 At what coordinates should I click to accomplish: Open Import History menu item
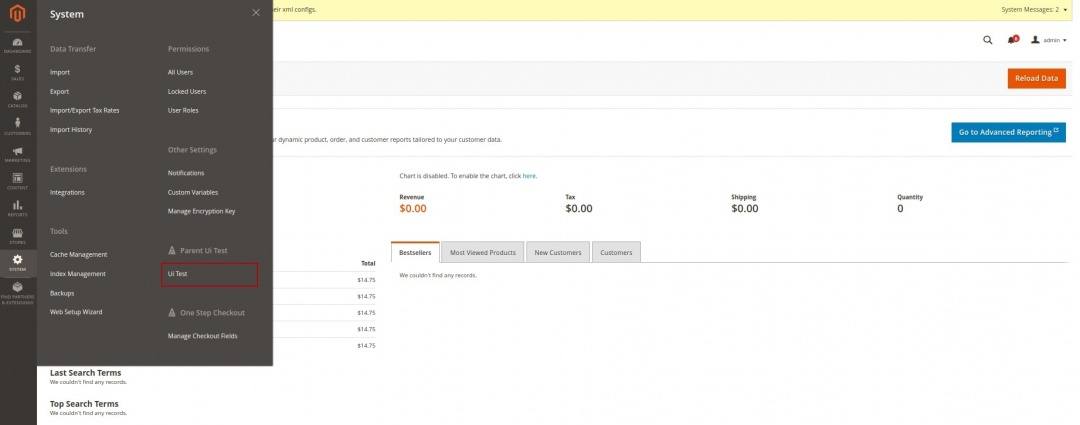click(71, 129)
